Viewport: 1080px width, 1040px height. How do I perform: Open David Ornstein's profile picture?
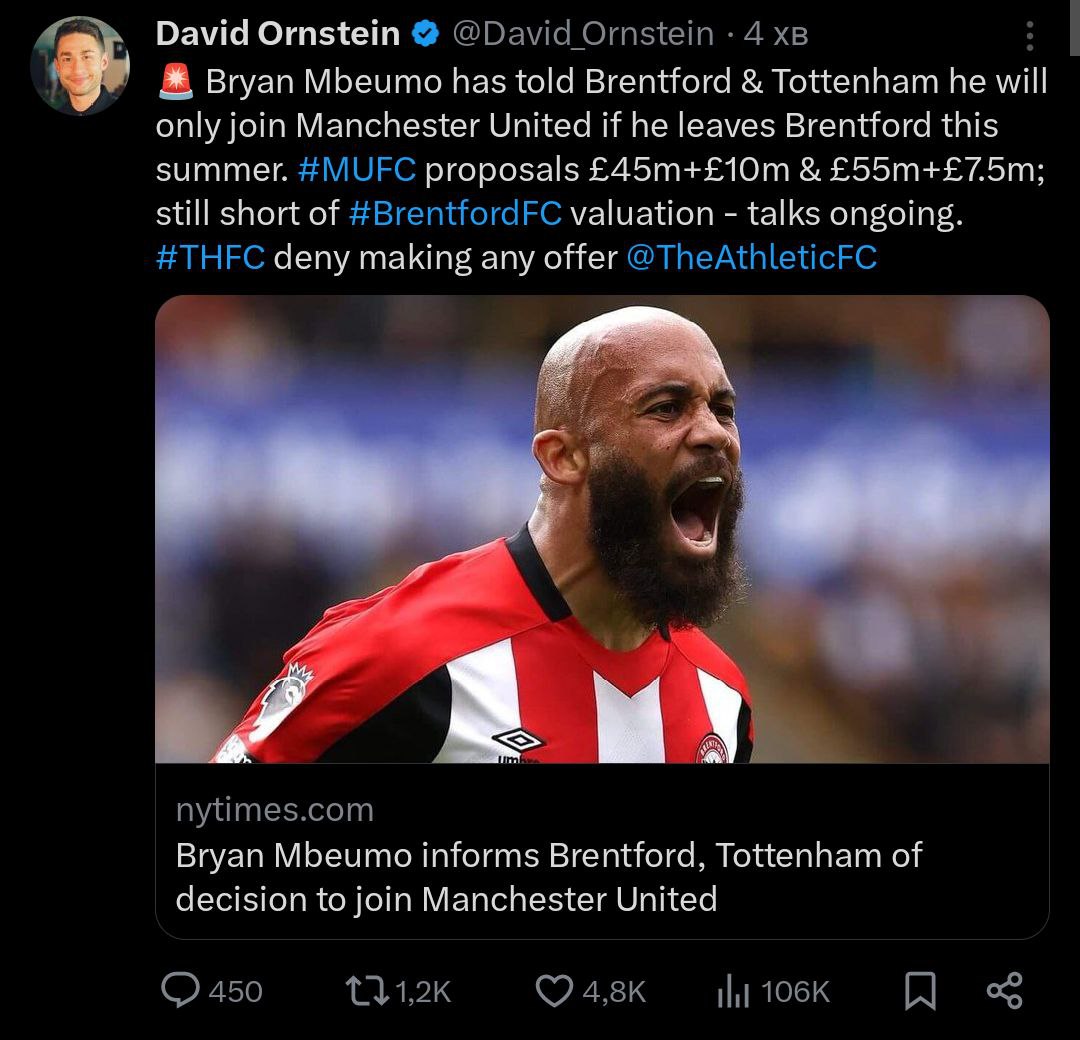80,65
